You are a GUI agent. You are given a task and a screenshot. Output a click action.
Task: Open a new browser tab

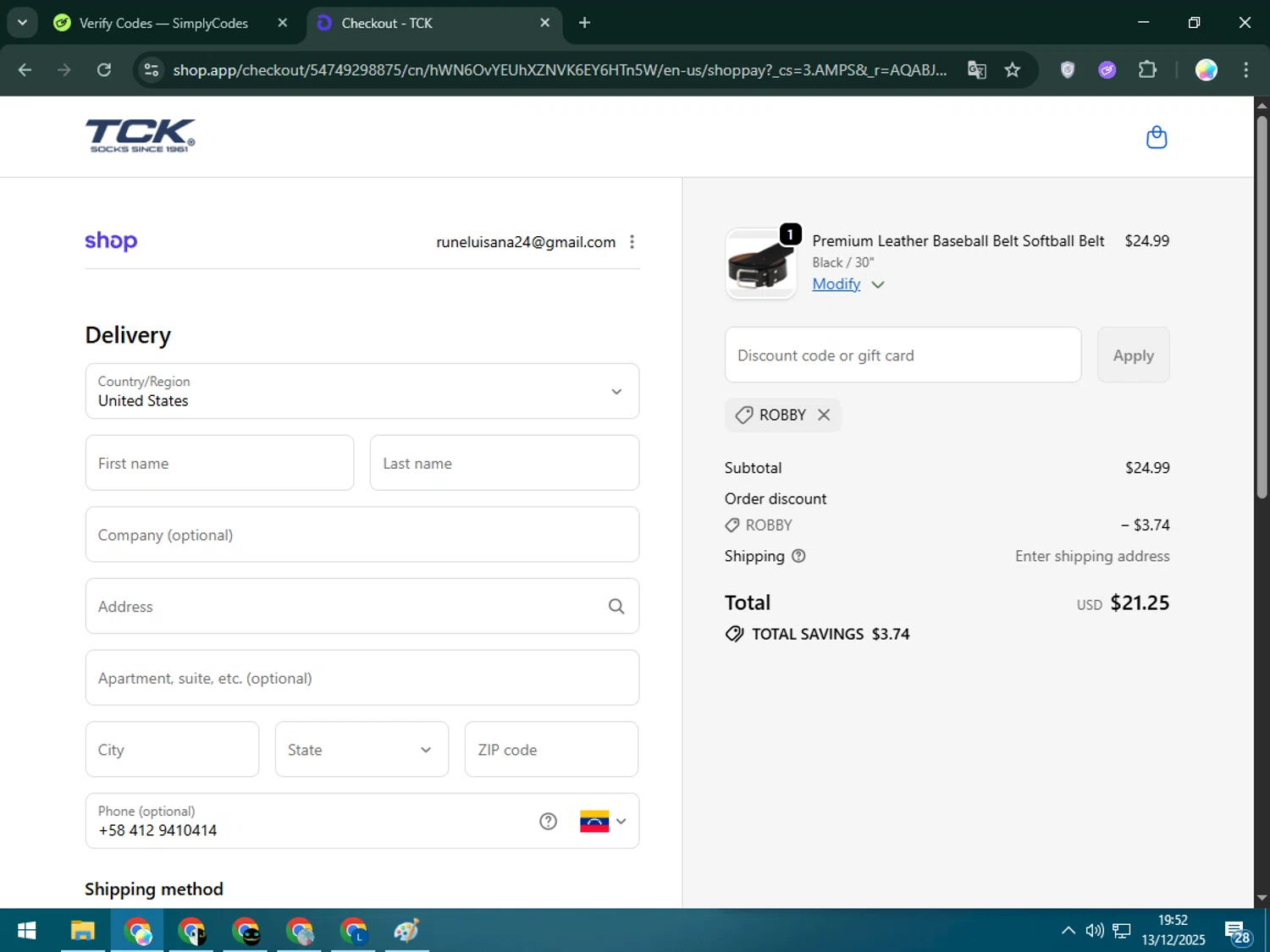pyautogui.click(x=584, y=23)
